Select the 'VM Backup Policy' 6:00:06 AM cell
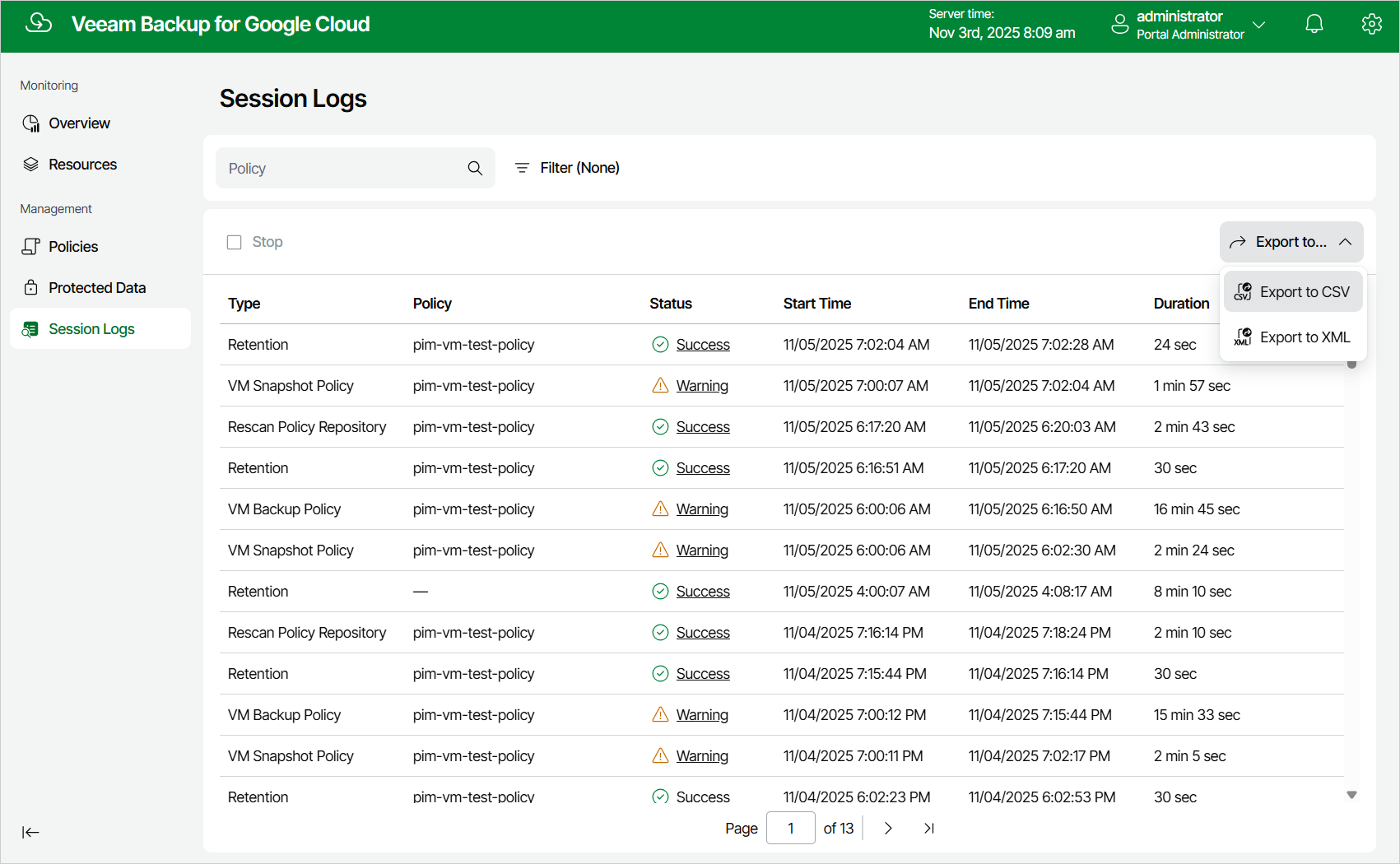 284,509
